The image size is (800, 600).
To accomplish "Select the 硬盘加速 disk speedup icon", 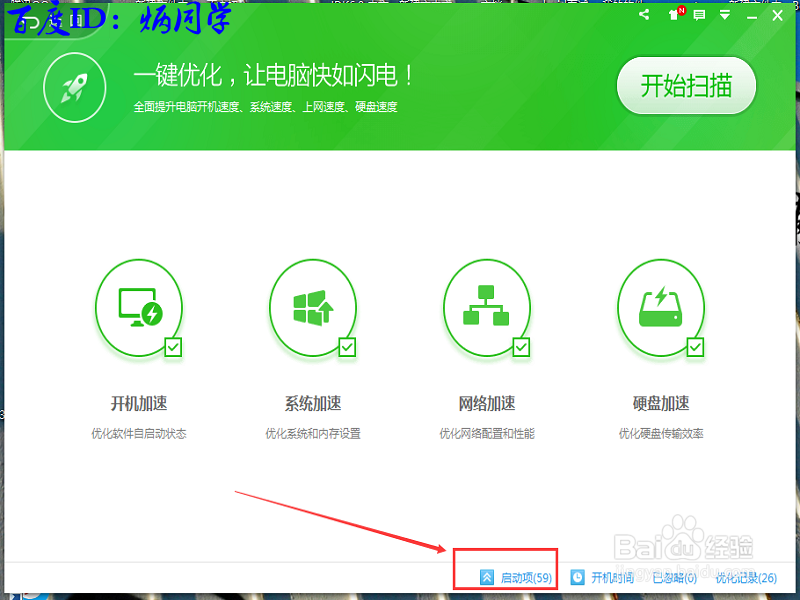I will pyautogui.click(x=661, y=307).
